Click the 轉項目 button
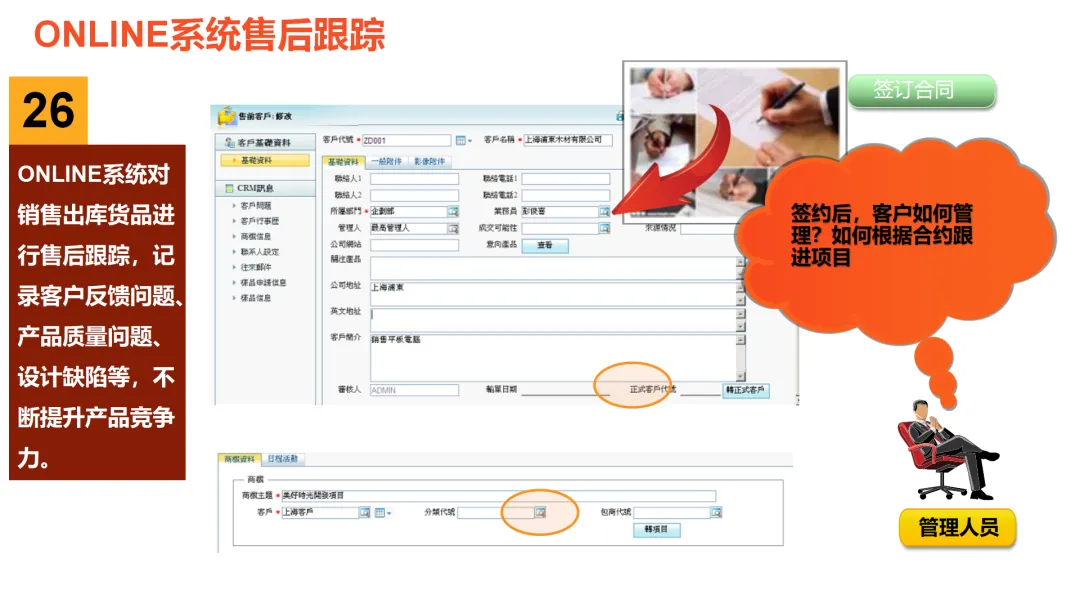This screenshot has height=608, width=1080. (656, 530)
